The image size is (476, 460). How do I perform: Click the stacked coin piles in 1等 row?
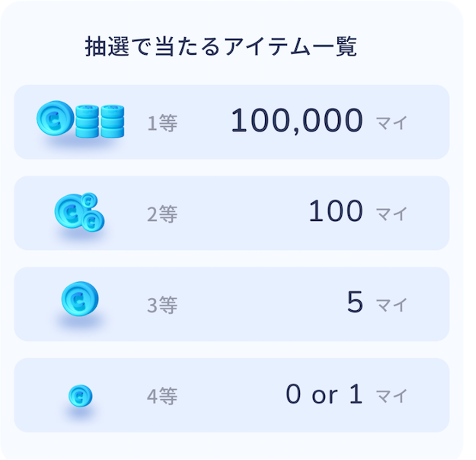tap(100, 121)
